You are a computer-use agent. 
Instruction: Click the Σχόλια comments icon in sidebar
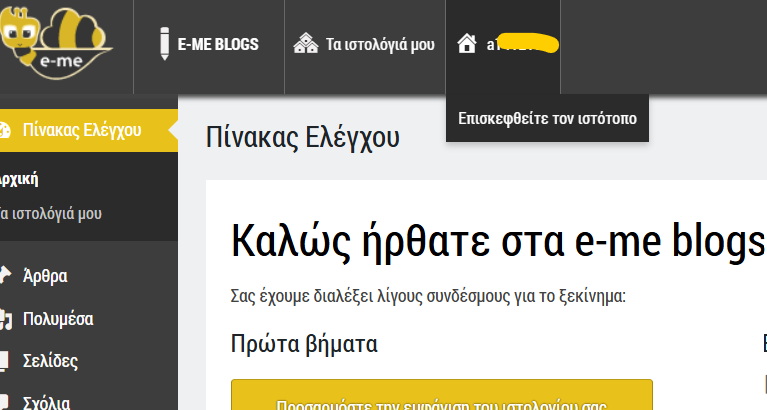5,403
